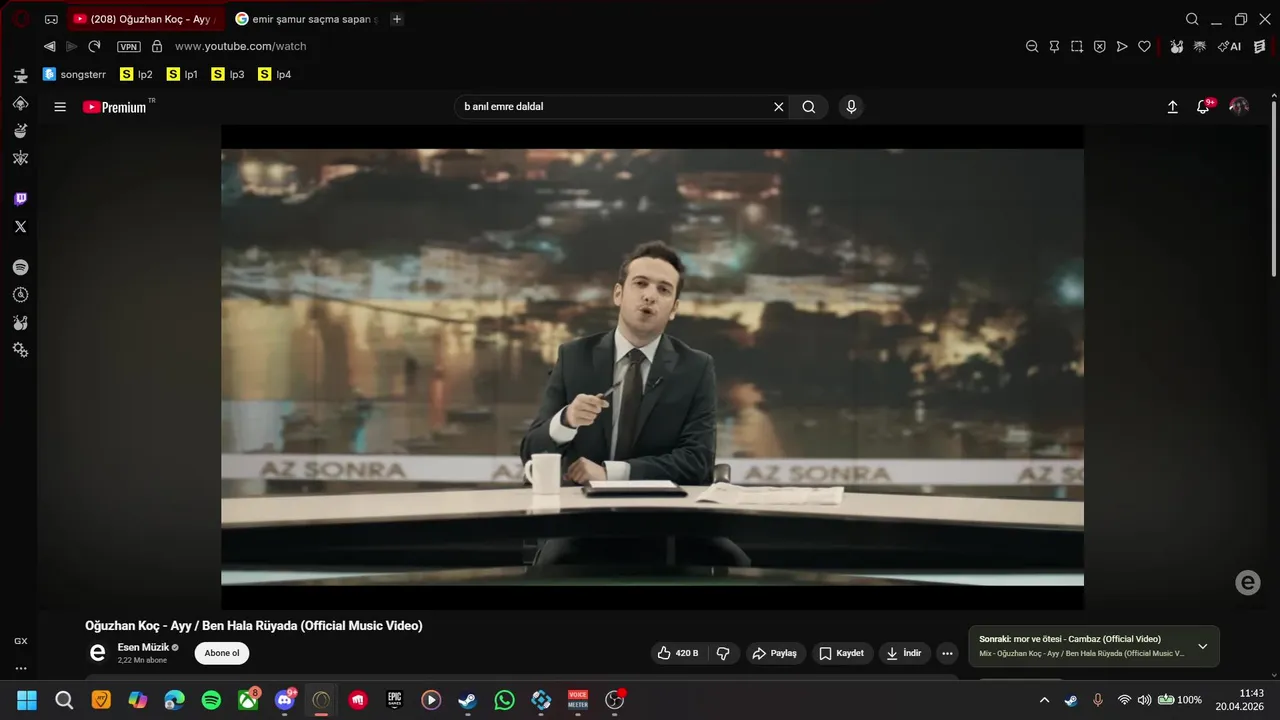1280x720 pixels.
Task: Open the Opera menu logo
Action: [20, 18]
